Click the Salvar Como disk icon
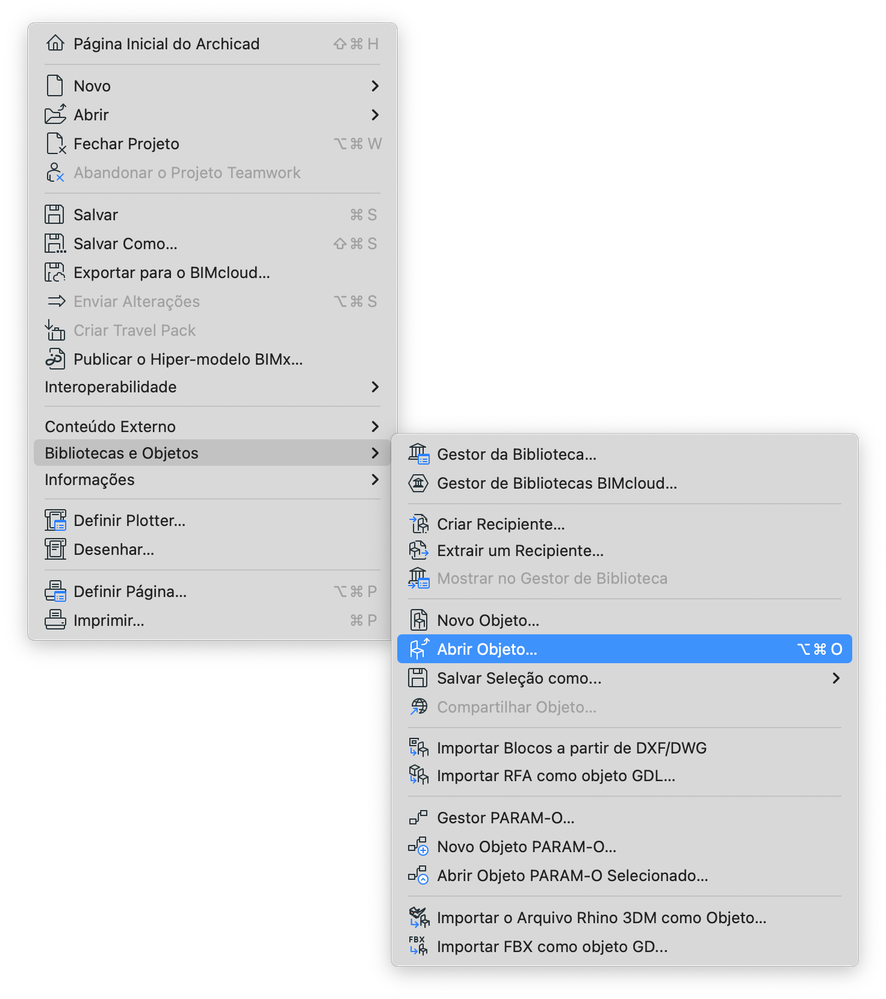Screen dimensions: 886x999 point(55,243)
